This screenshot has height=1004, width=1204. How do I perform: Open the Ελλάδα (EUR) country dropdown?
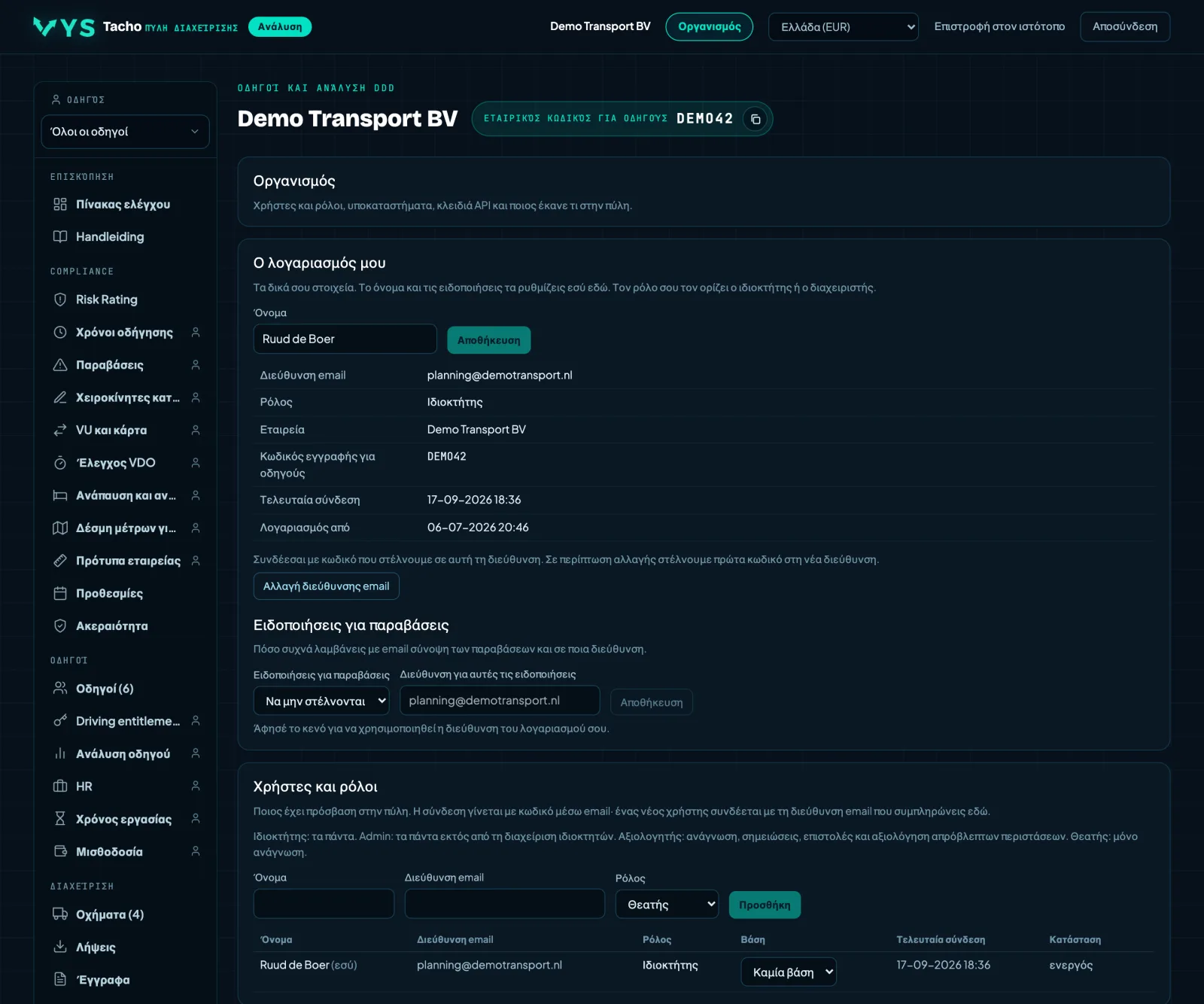(844, 27)
